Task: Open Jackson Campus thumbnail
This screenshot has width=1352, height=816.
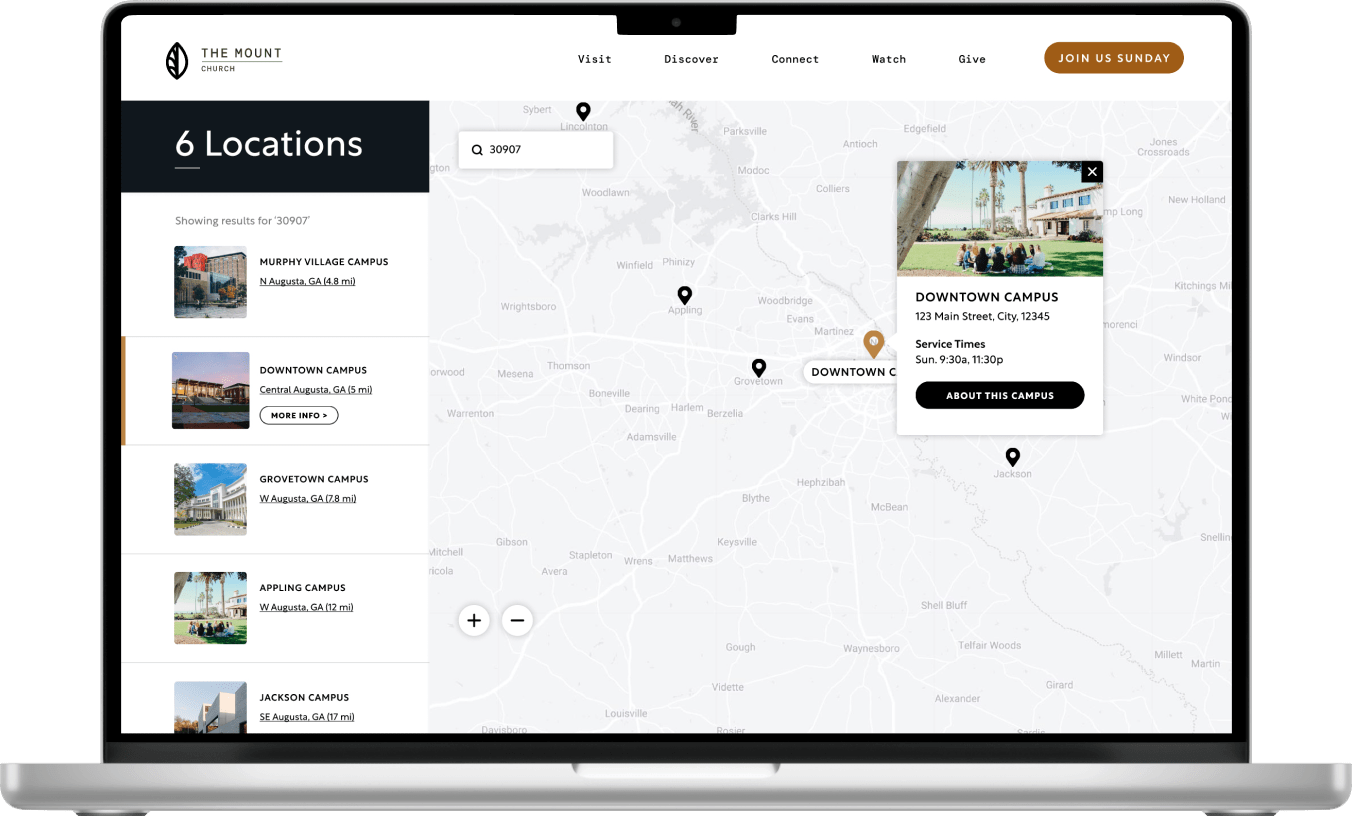Action: coord(210,708)
